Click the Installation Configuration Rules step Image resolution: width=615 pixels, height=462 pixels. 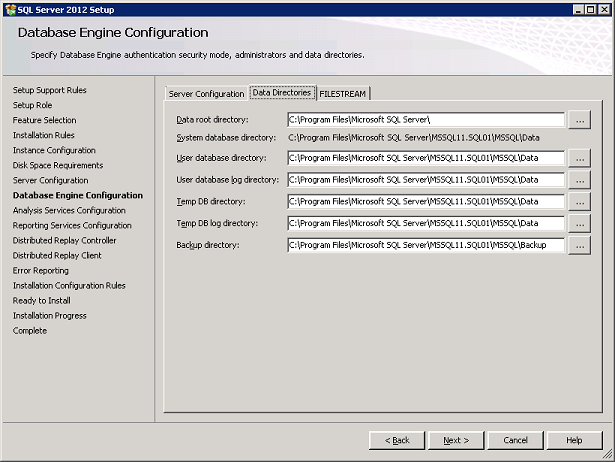(69, 286)
